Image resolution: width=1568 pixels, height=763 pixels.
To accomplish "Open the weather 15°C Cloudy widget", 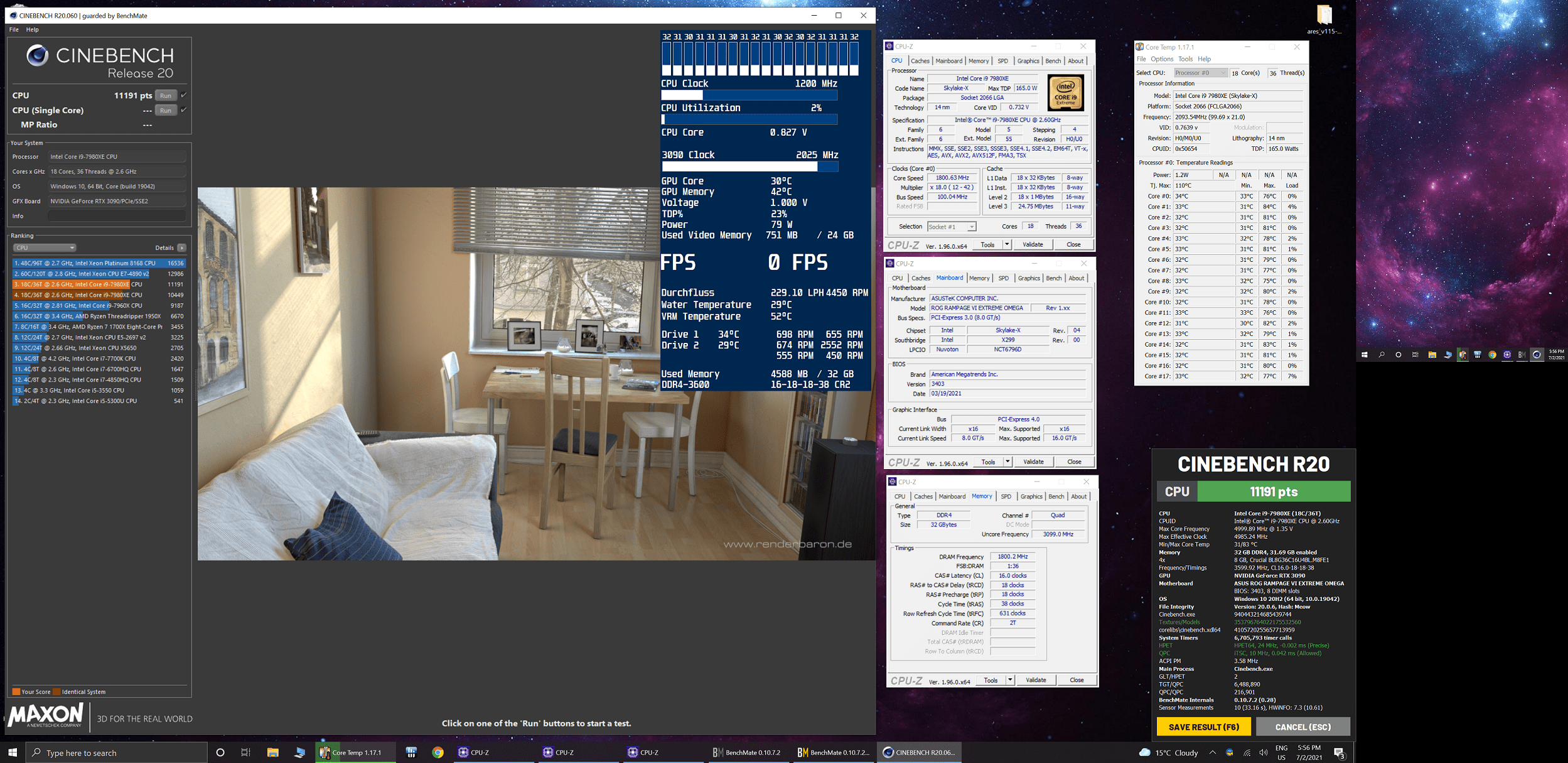I will pos(1168,752).
